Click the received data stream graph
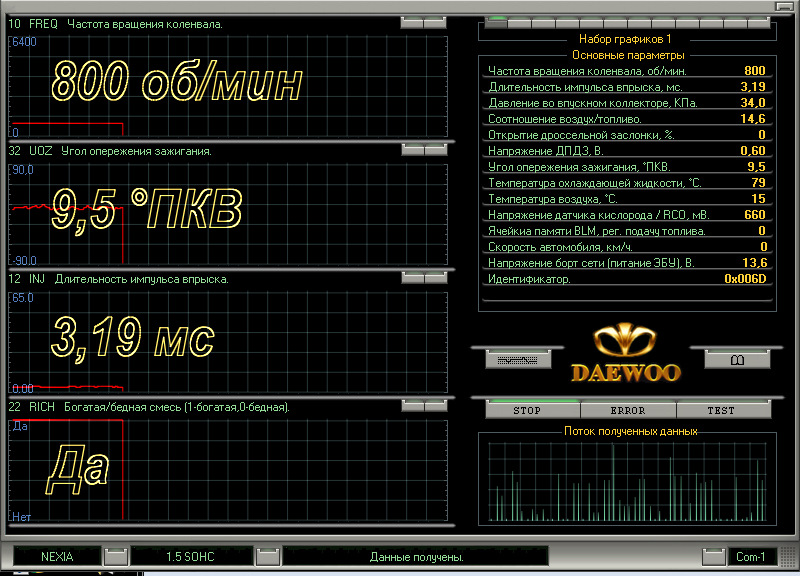Viewport: 800px width, 576px height. pos(627,481)
